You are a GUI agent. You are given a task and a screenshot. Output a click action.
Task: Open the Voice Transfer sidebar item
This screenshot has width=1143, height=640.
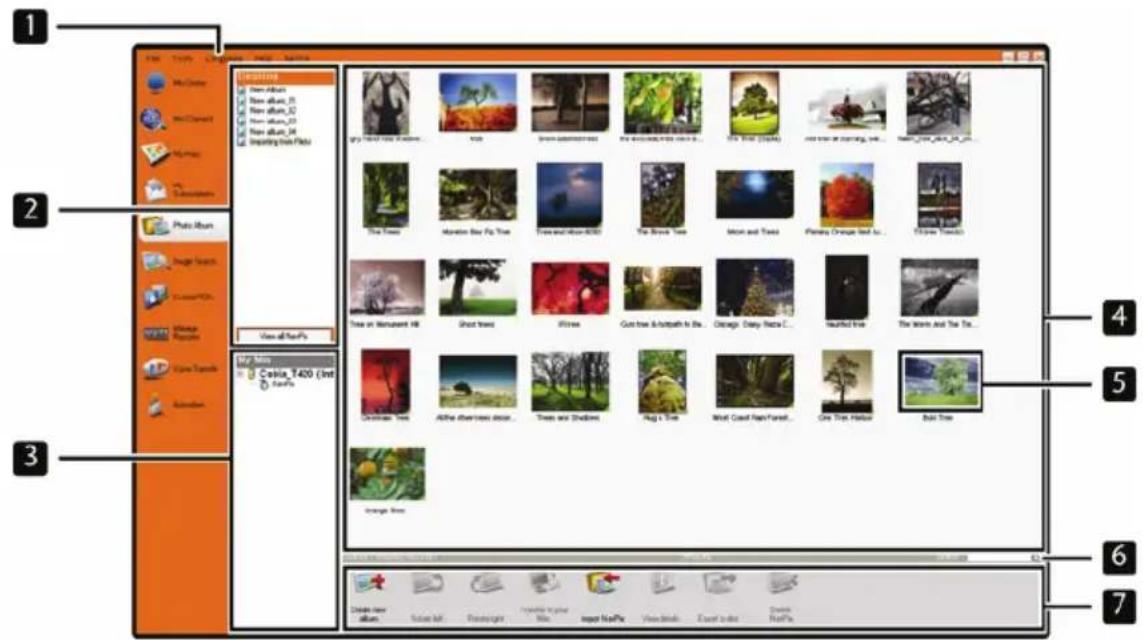(181, 369)
